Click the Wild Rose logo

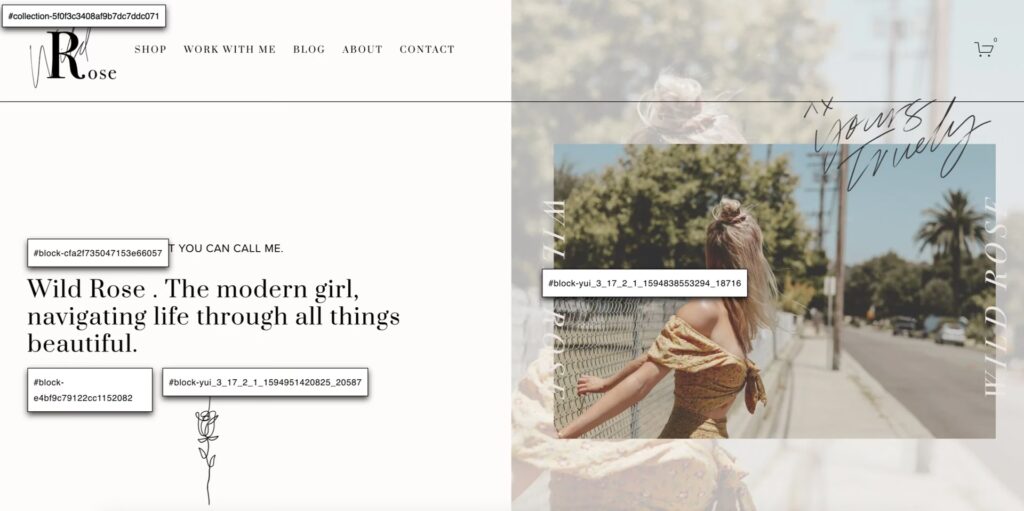tap(72, 58)
